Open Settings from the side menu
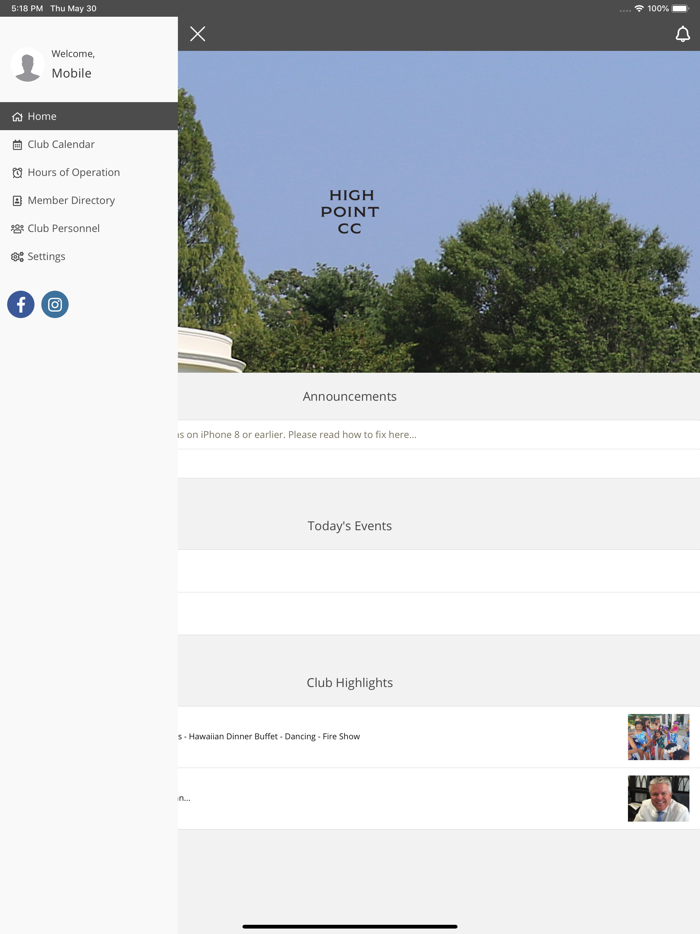The width and height of the screenshot is (700, 934). (x=89, y=256)
